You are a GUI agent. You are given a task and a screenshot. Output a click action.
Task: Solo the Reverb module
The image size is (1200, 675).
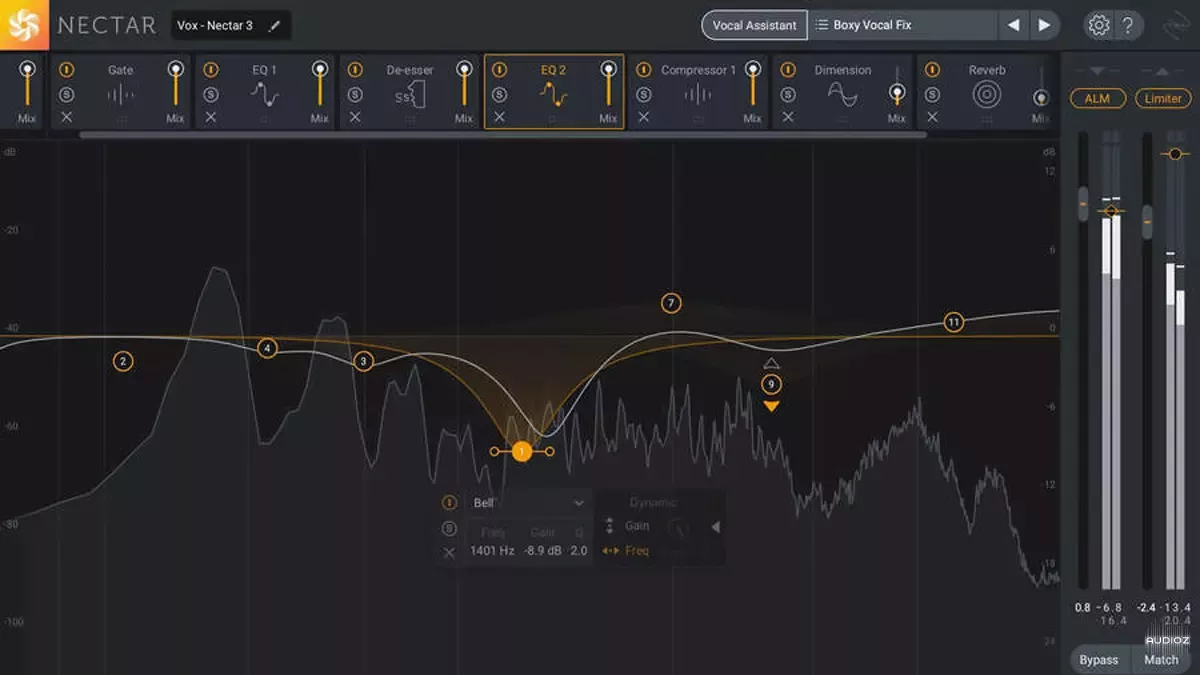tap(932, 94)
